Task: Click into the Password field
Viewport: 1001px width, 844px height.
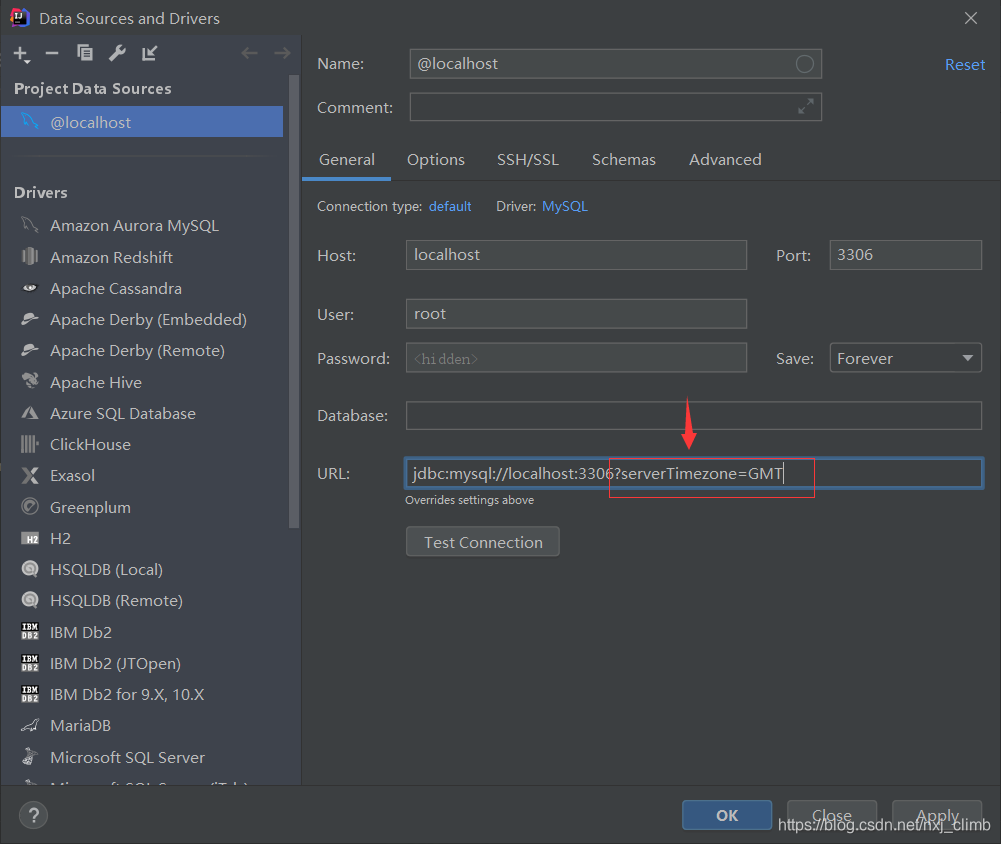Action: click(x=576, y=358)
